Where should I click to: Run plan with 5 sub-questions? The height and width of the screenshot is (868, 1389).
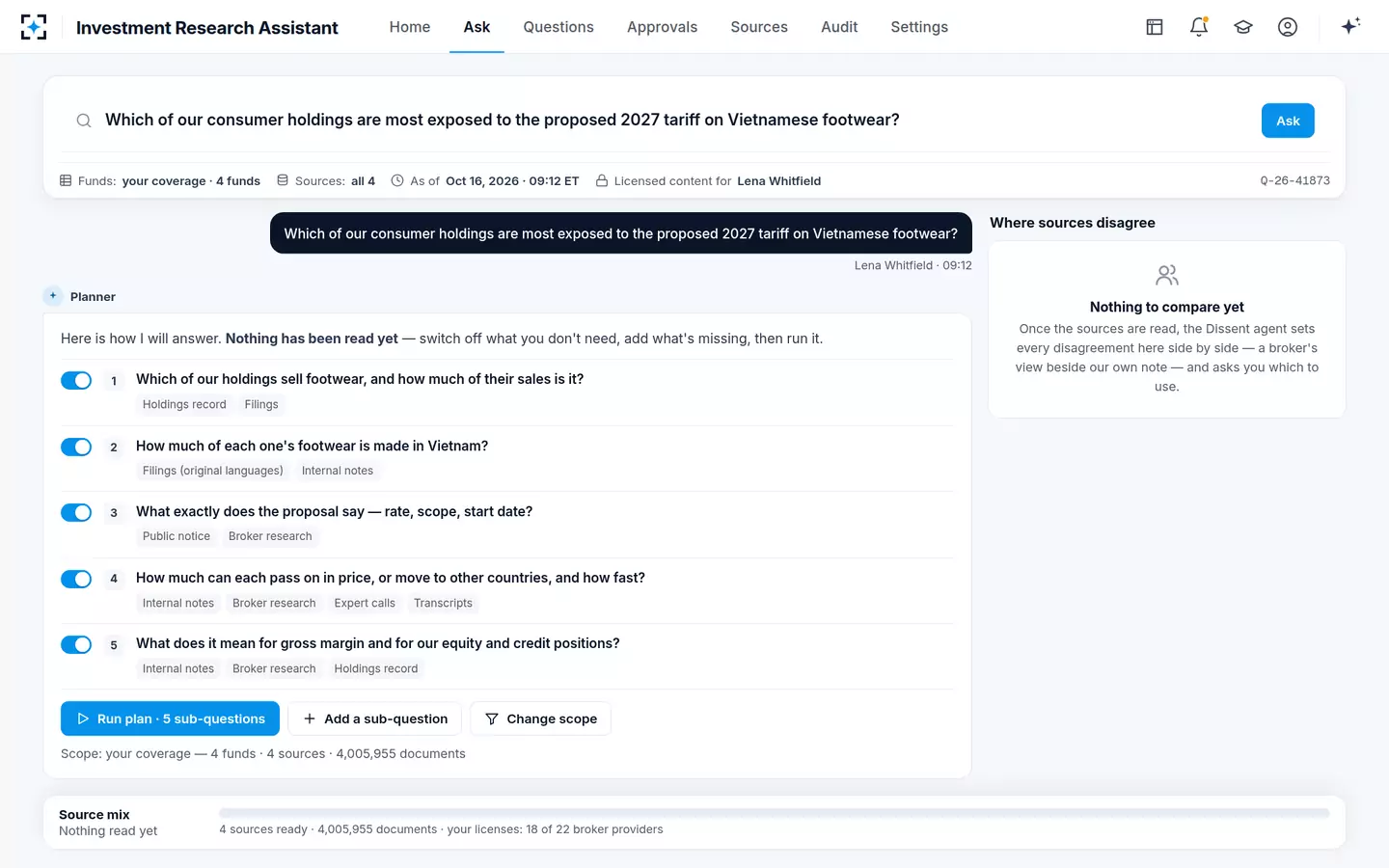(170, 719)
